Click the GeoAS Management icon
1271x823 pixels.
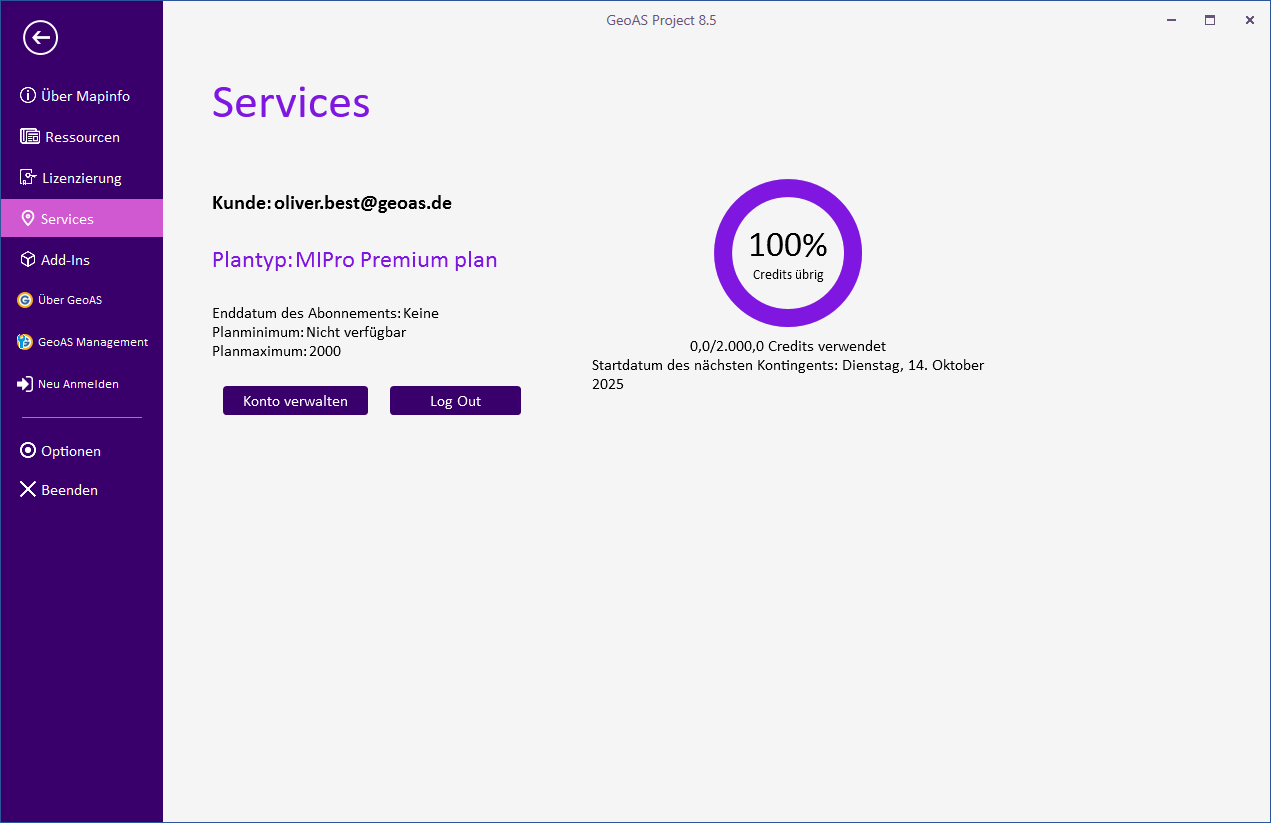pos(25,342)
